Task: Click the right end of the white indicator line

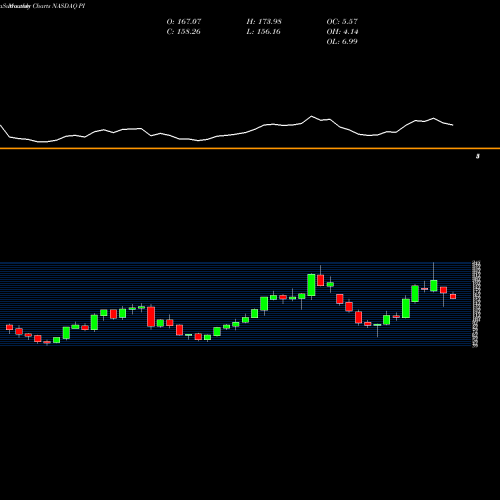Action: pos(452,125)
